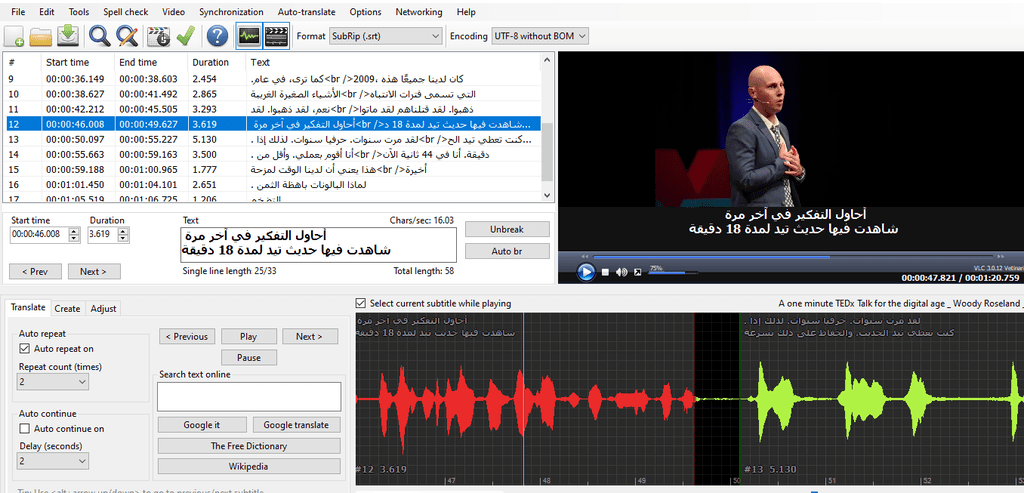The image size is (1024, 493).
Task: Select subtitle row 10 in list
Action: [x=273, y=94]
